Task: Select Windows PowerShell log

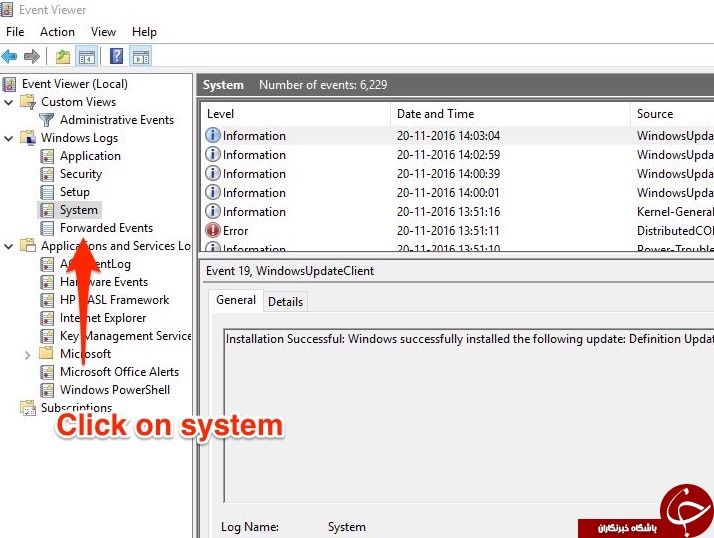Action: click(115, 390)
